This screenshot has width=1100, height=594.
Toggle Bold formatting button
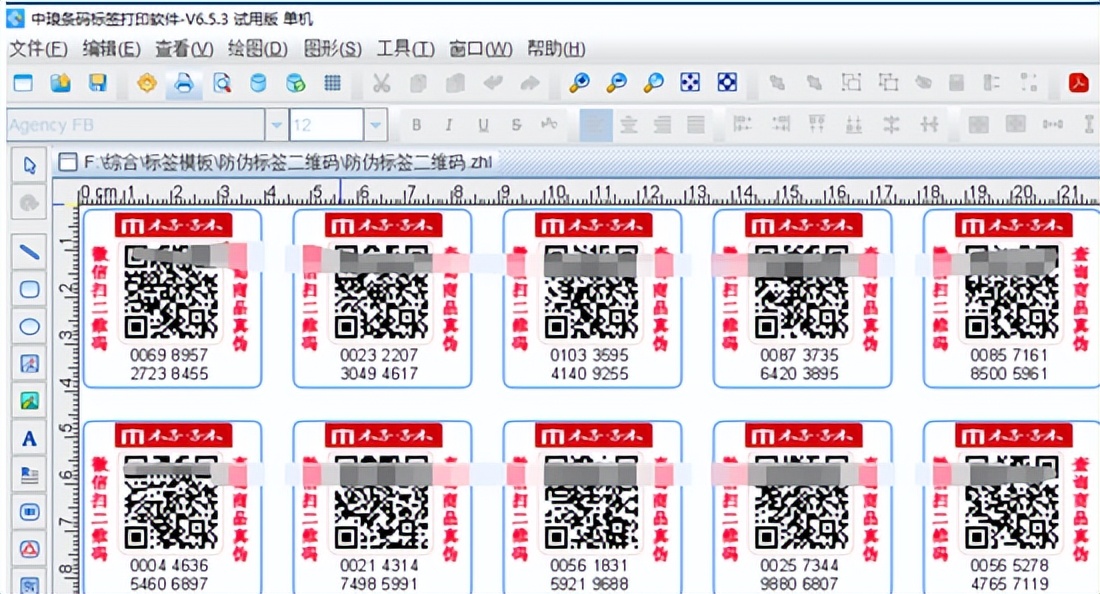click(416, 125)
